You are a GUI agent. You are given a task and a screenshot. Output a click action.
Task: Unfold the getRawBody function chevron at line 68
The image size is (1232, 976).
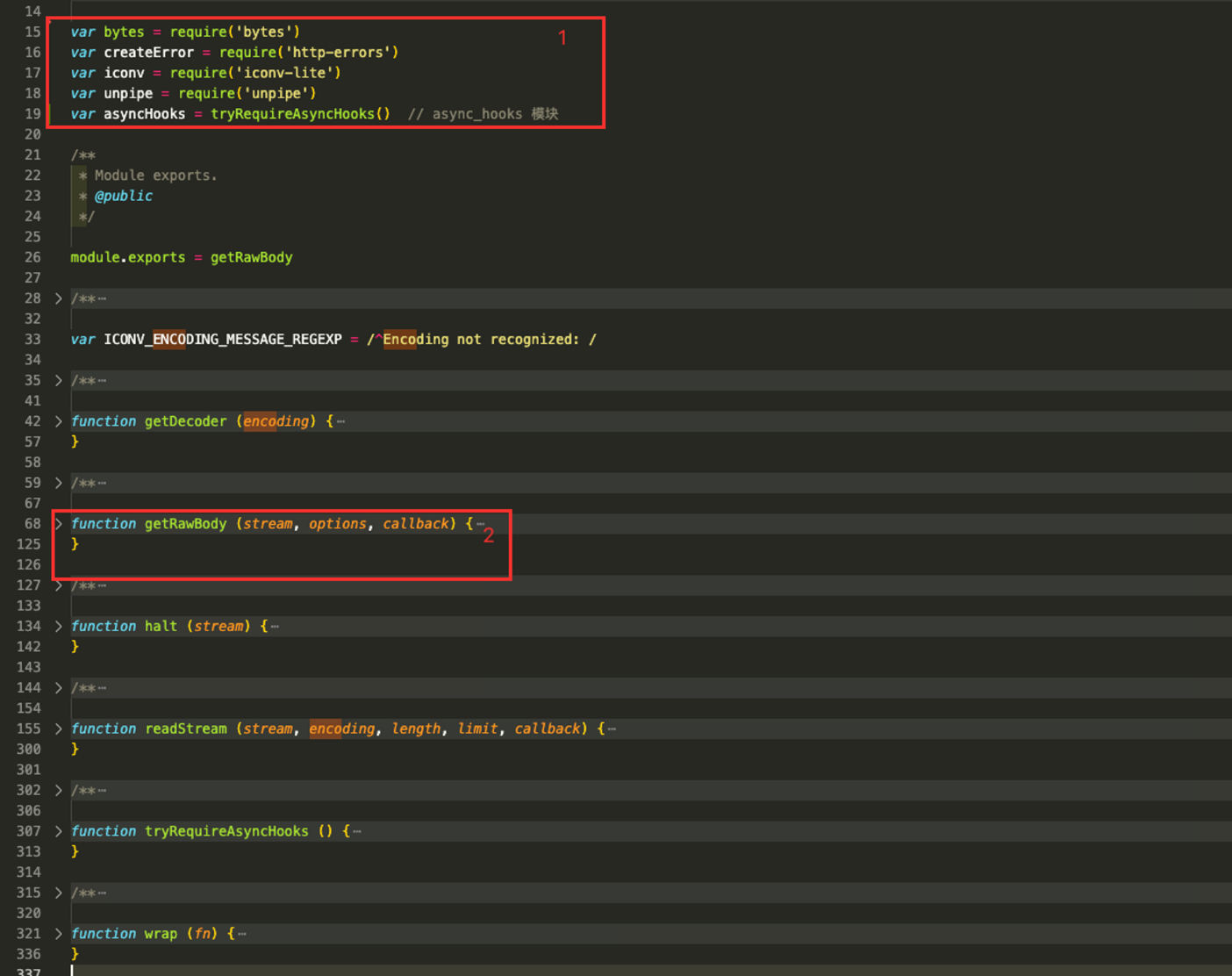click(59, 524)
